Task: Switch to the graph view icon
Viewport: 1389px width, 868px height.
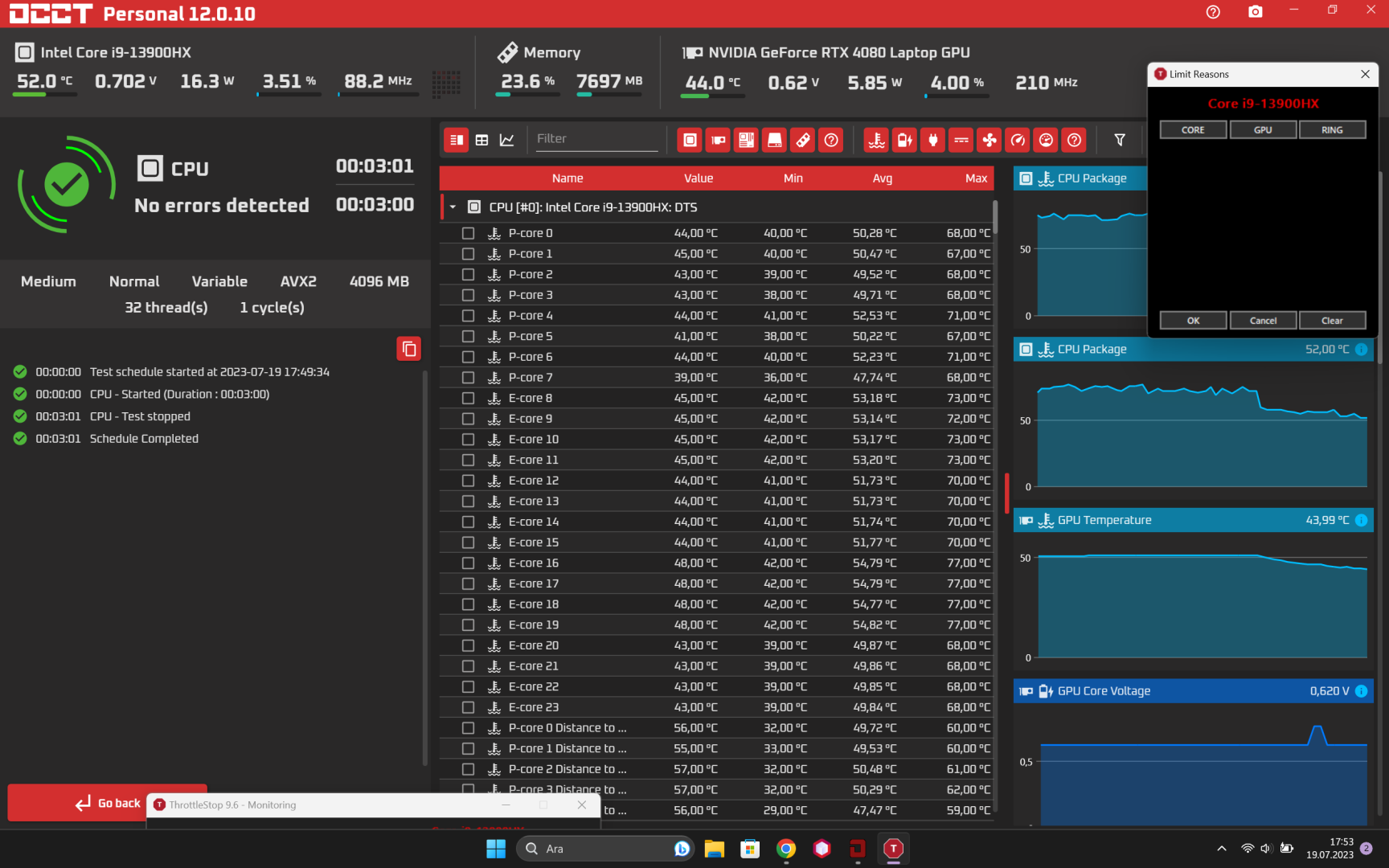Action: (x=506, y=140)
